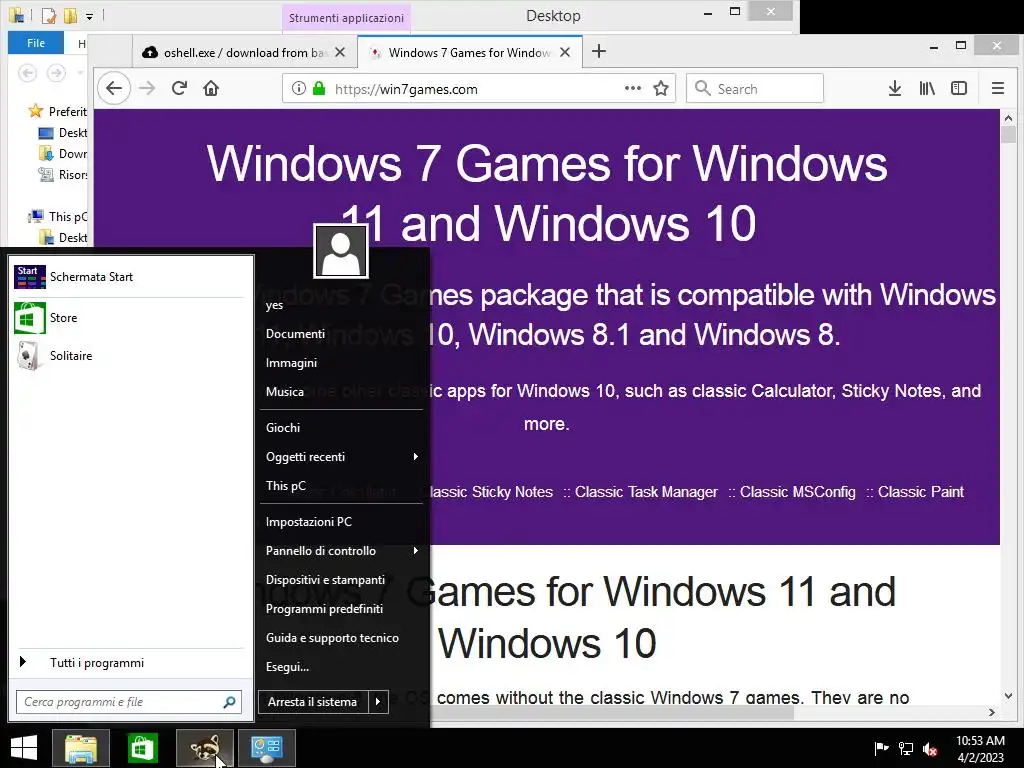Click the green padlock security icon
The width and height of the screenshot is (1024, 768).
(319, 88)
